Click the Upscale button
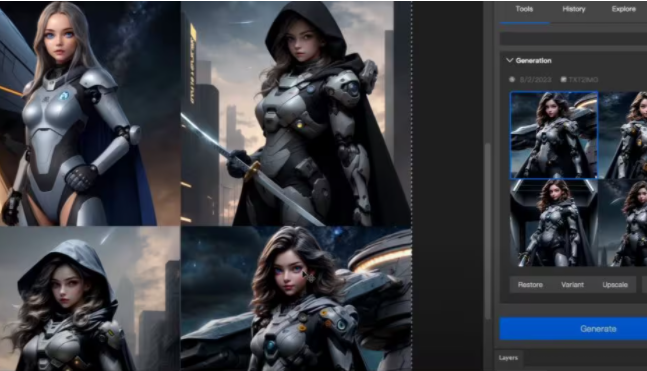 pos(615,285)
